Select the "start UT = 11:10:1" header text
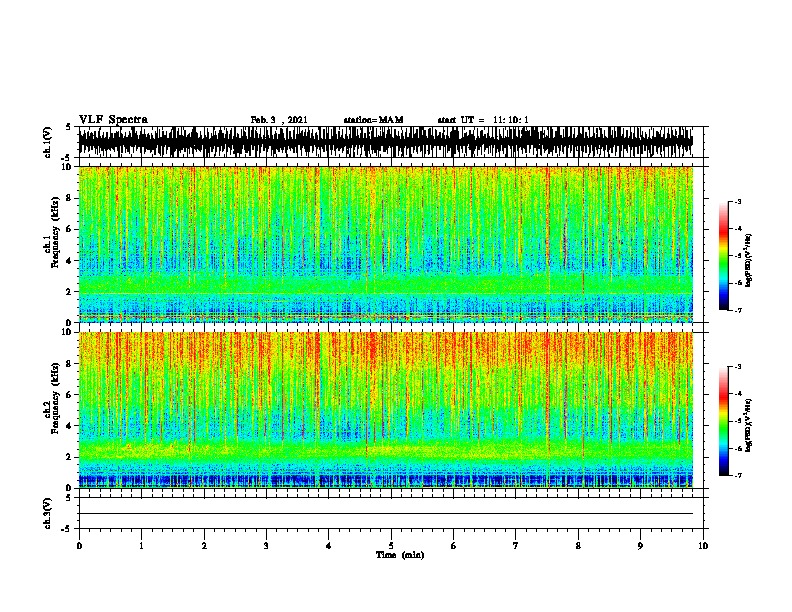Image resolution: width=792 pixels, height=612 pixels. [x=483, y=120]
